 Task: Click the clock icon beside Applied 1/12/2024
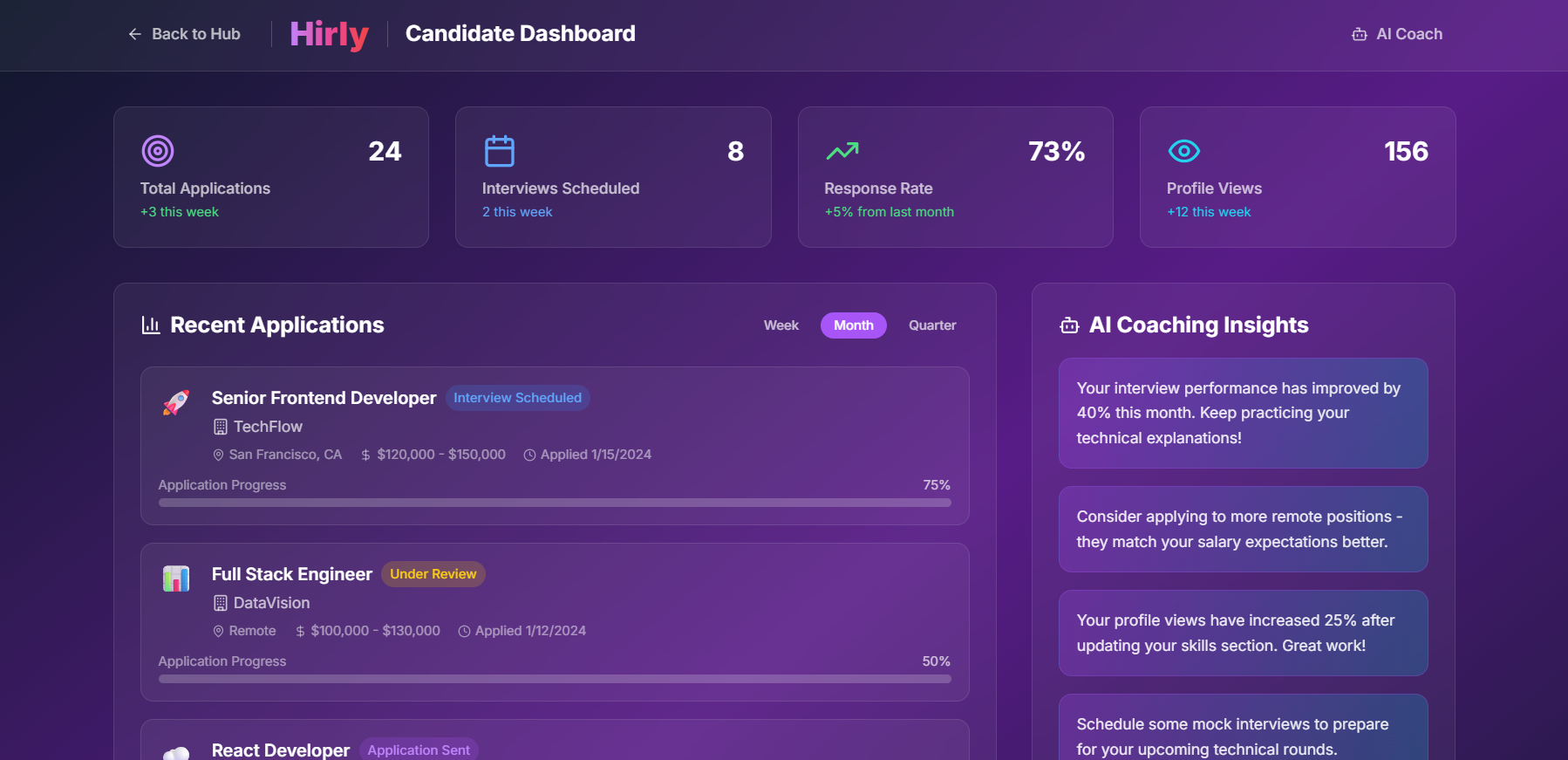click(x=464, y=631)
